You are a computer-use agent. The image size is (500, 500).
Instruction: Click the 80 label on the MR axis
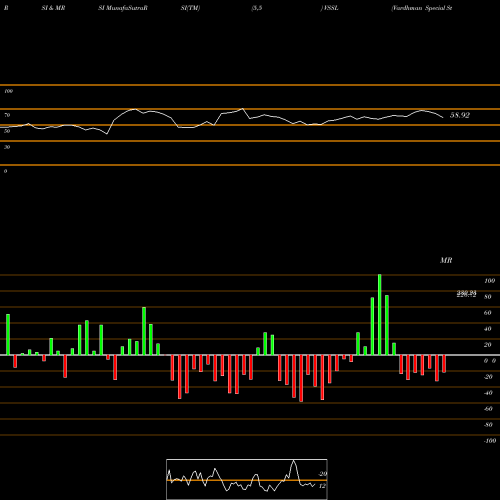click(x=488, y=297)
